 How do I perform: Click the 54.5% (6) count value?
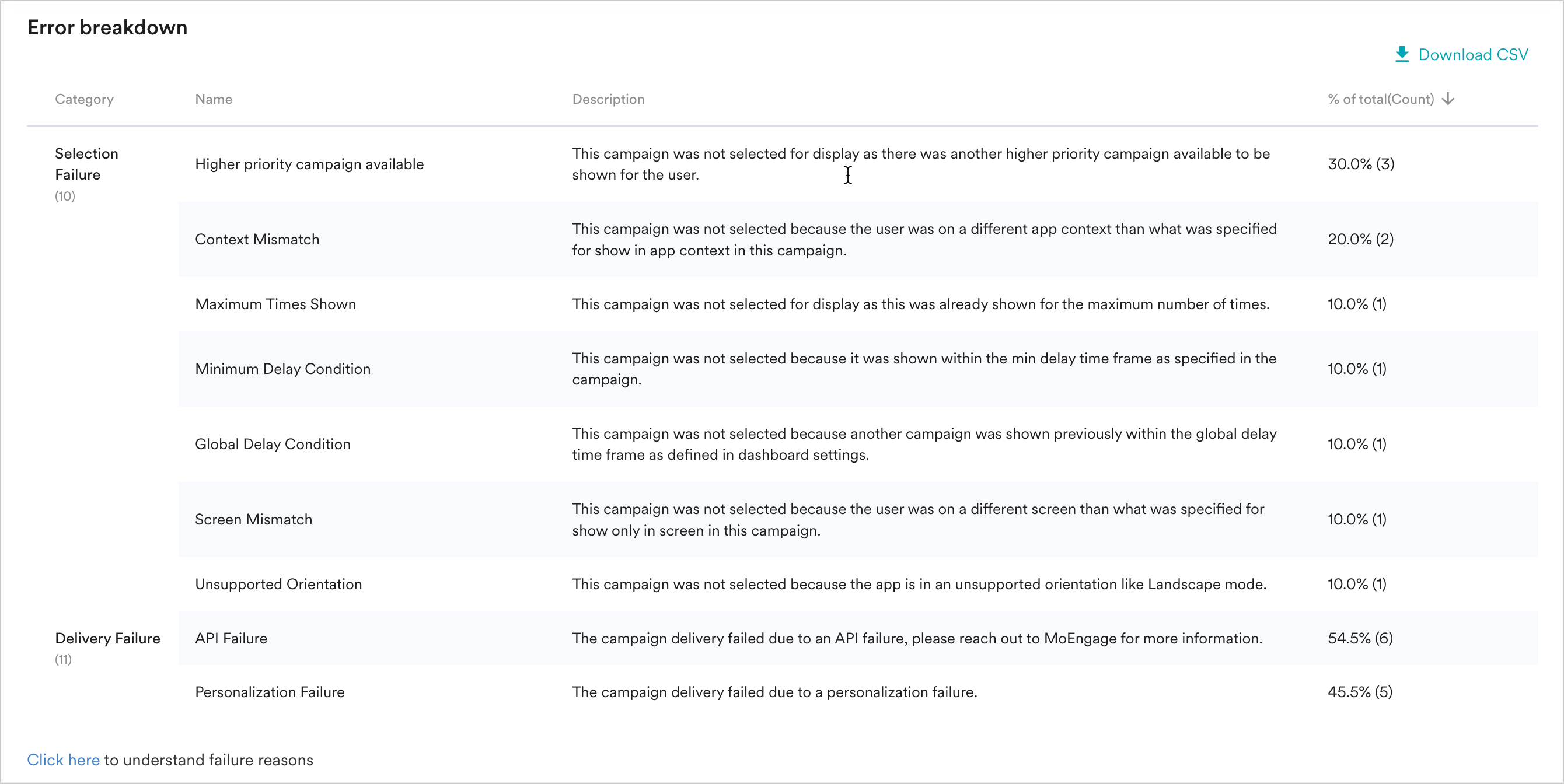[x=1360, y=638]
